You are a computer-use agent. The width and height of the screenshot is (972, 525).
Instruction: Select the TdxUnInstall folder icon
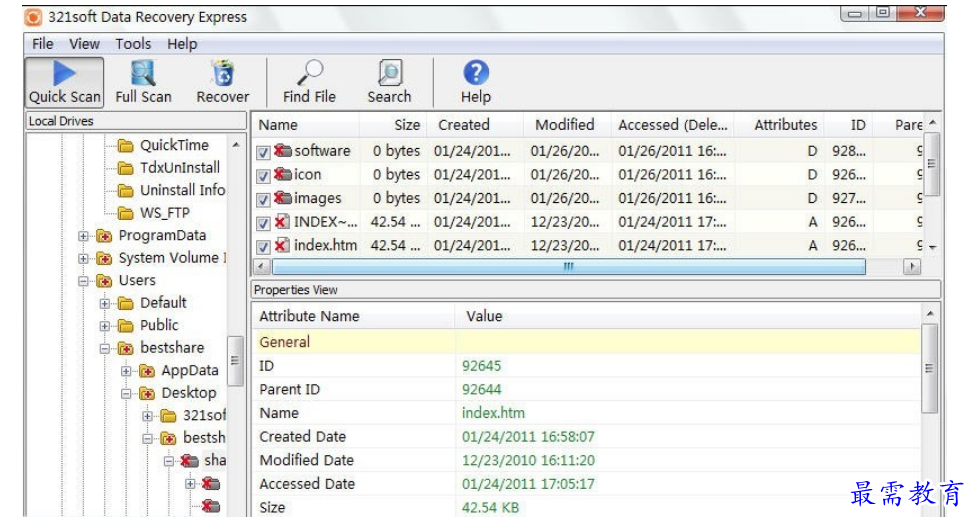[126, 168]
